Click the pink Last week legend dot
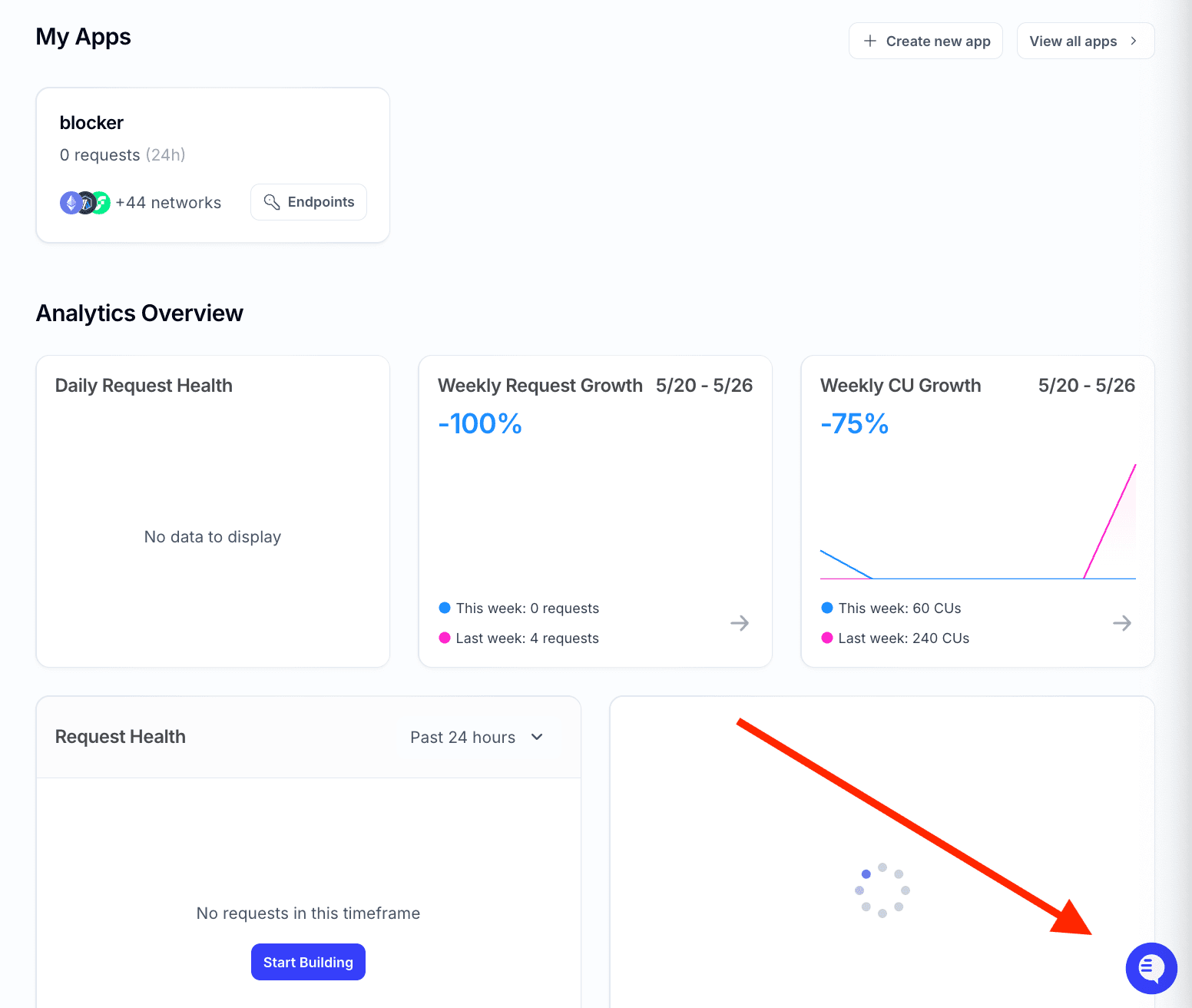Image resolution: width=1192 pixels, height=1008 pixels. point(444,638)
